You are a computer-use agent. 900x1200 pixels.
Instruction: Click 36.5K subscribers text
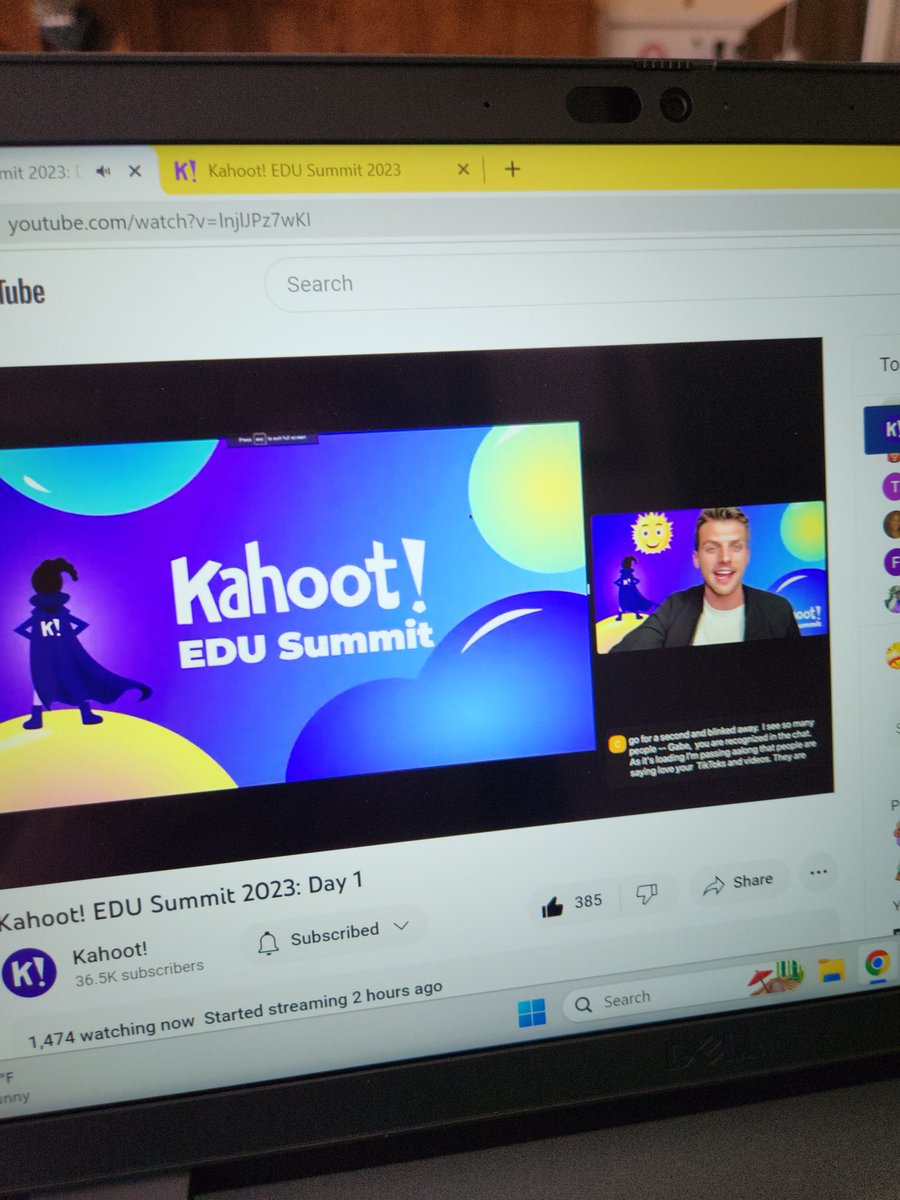(139, 973)
